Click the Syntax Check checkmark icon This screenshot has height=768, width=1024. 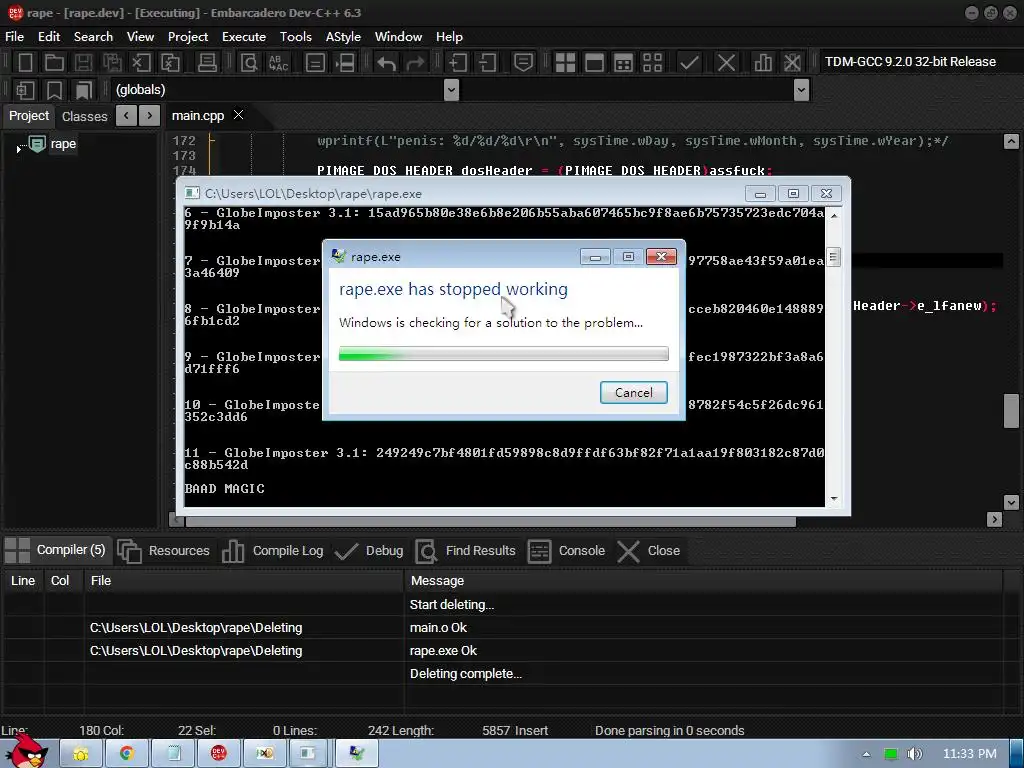(689, 63)
